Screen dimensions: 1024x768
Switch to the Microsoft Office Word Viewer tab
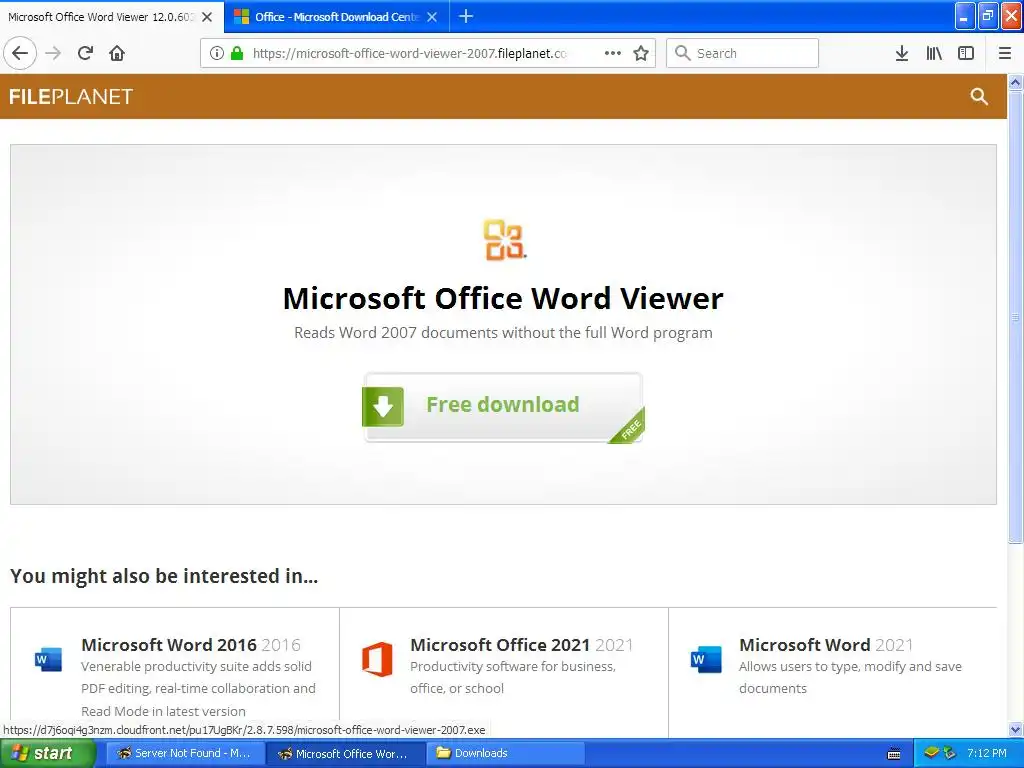click(x=101, y=17)
